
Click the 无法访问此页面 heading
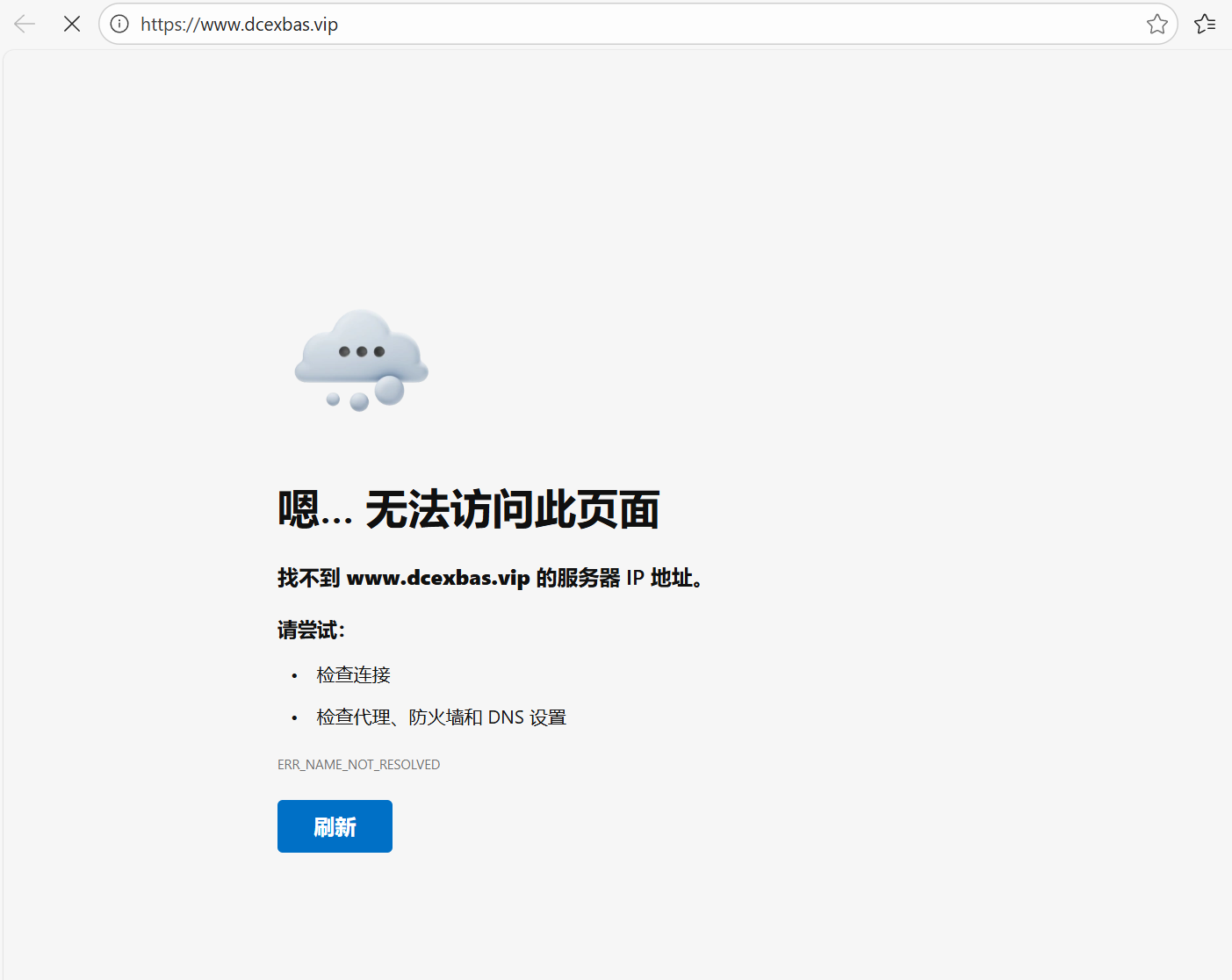click(512, 509)
